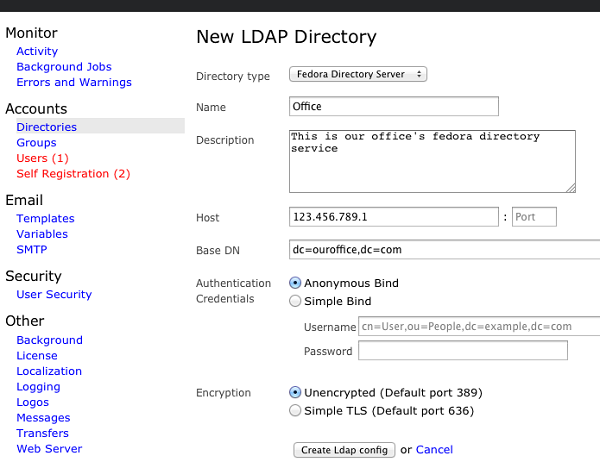
Task: Select the Anonymous Bind radio button
Action: (x=295, y=283)
